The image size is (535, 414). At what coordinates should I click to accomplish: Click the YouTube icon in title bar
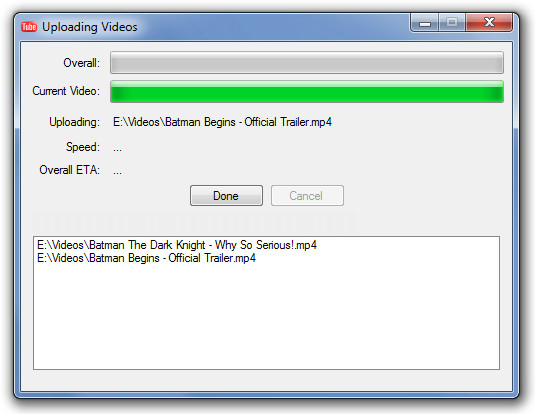click(29, 27)
